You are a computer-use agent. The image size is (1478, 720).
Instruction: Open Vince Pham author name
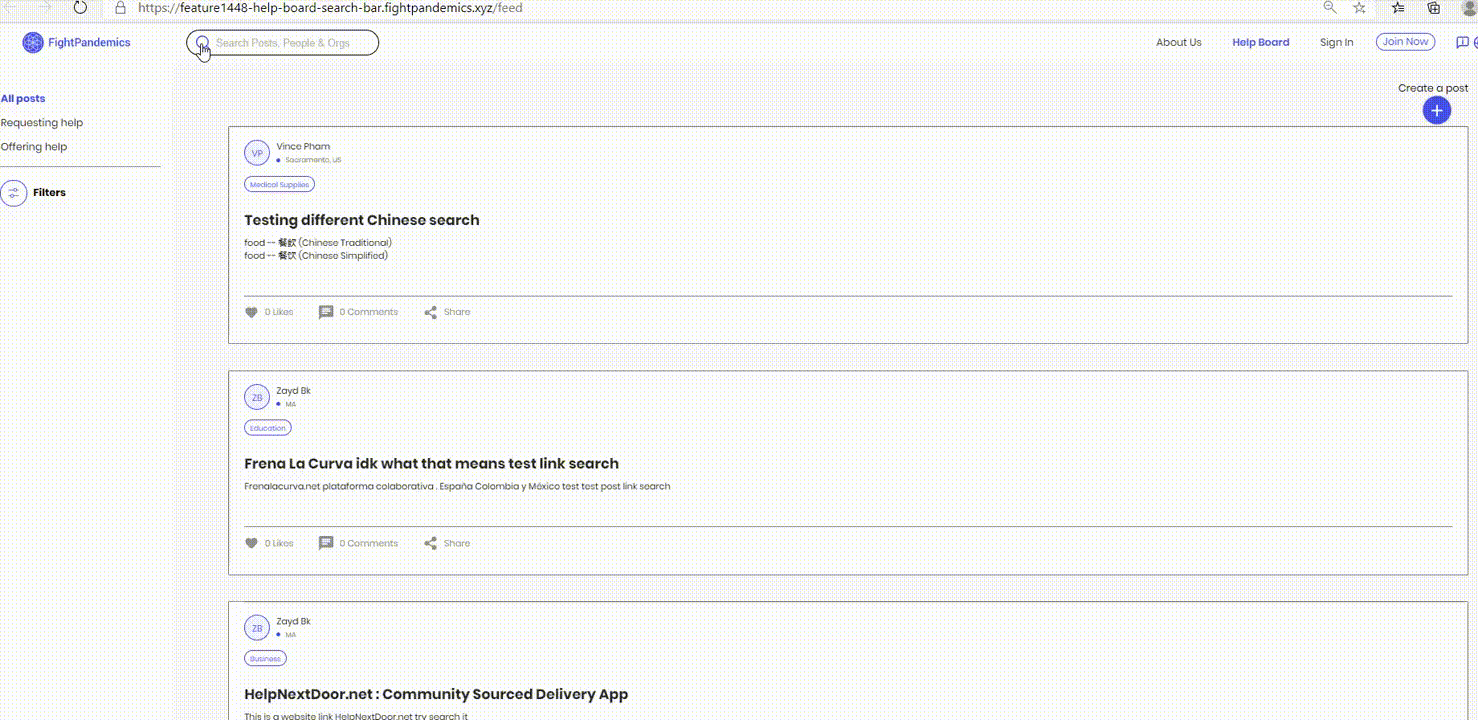pos(303,146)
